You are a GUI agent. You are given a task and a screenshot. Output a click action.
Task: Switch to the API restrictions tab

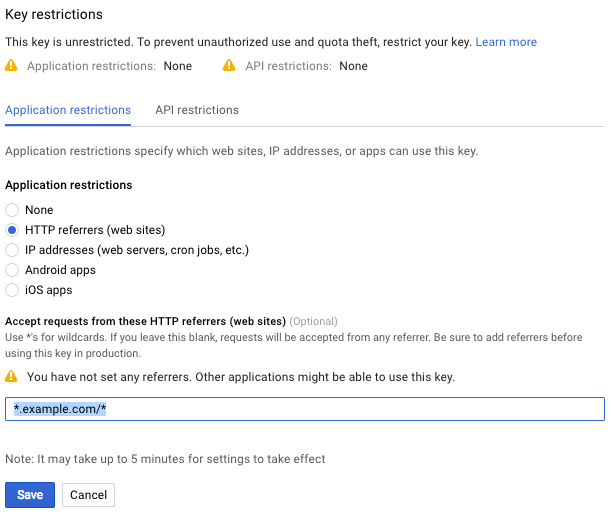(197, 110)
